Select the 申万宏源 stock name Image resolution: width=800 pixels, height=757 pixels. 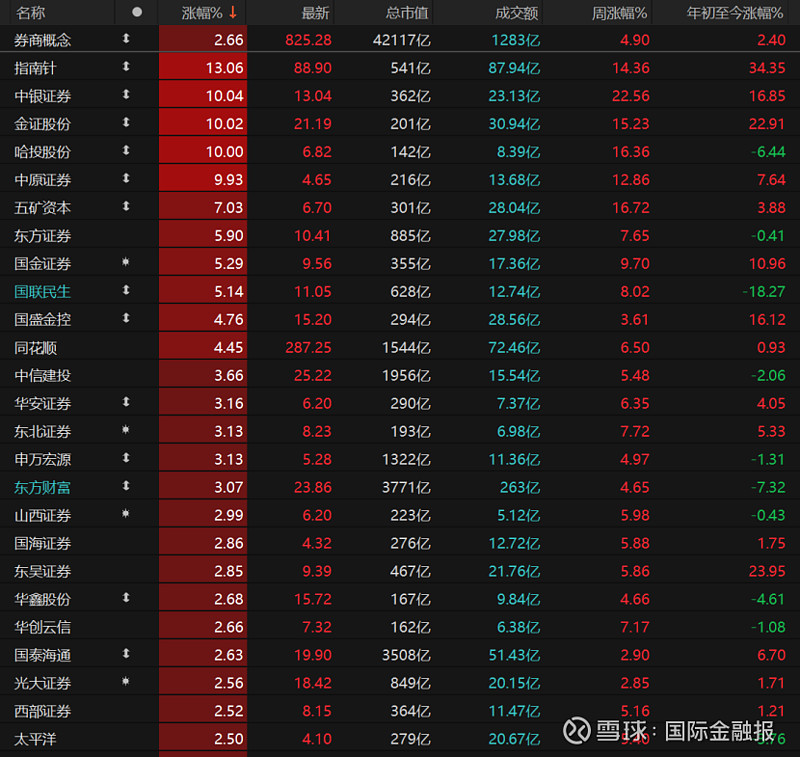point(42,459)
